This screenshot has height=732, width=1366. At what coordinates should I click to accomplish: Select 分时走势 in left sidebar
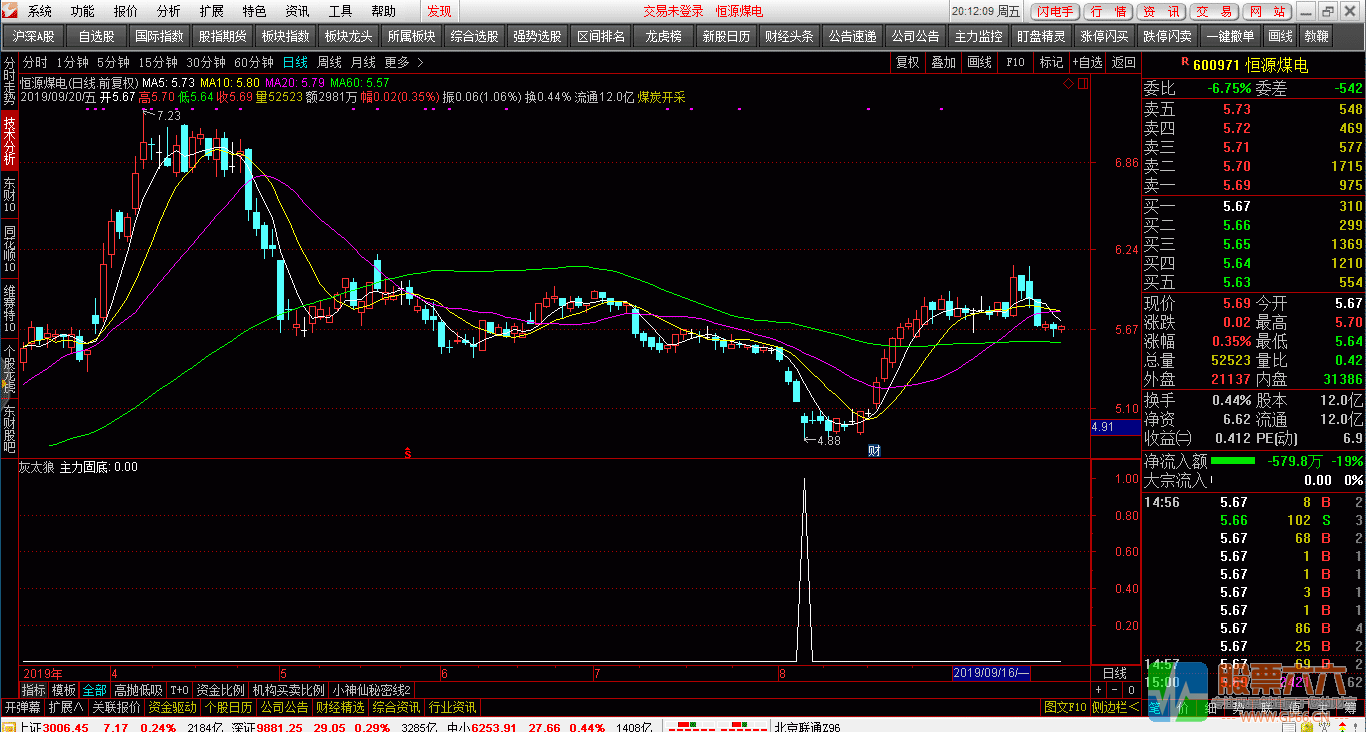click(9, 81)
